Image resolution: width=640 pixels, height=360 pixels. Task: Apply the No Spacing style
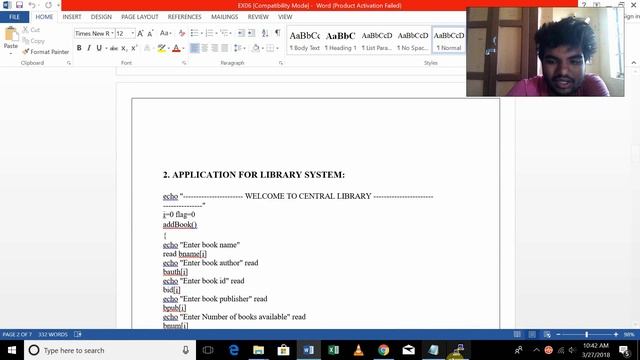point(413,41)
